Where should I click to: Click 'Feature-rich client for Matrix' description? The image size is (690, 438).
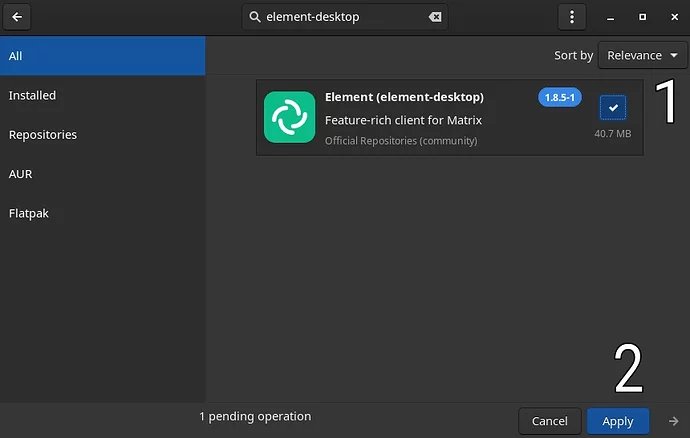403,120
